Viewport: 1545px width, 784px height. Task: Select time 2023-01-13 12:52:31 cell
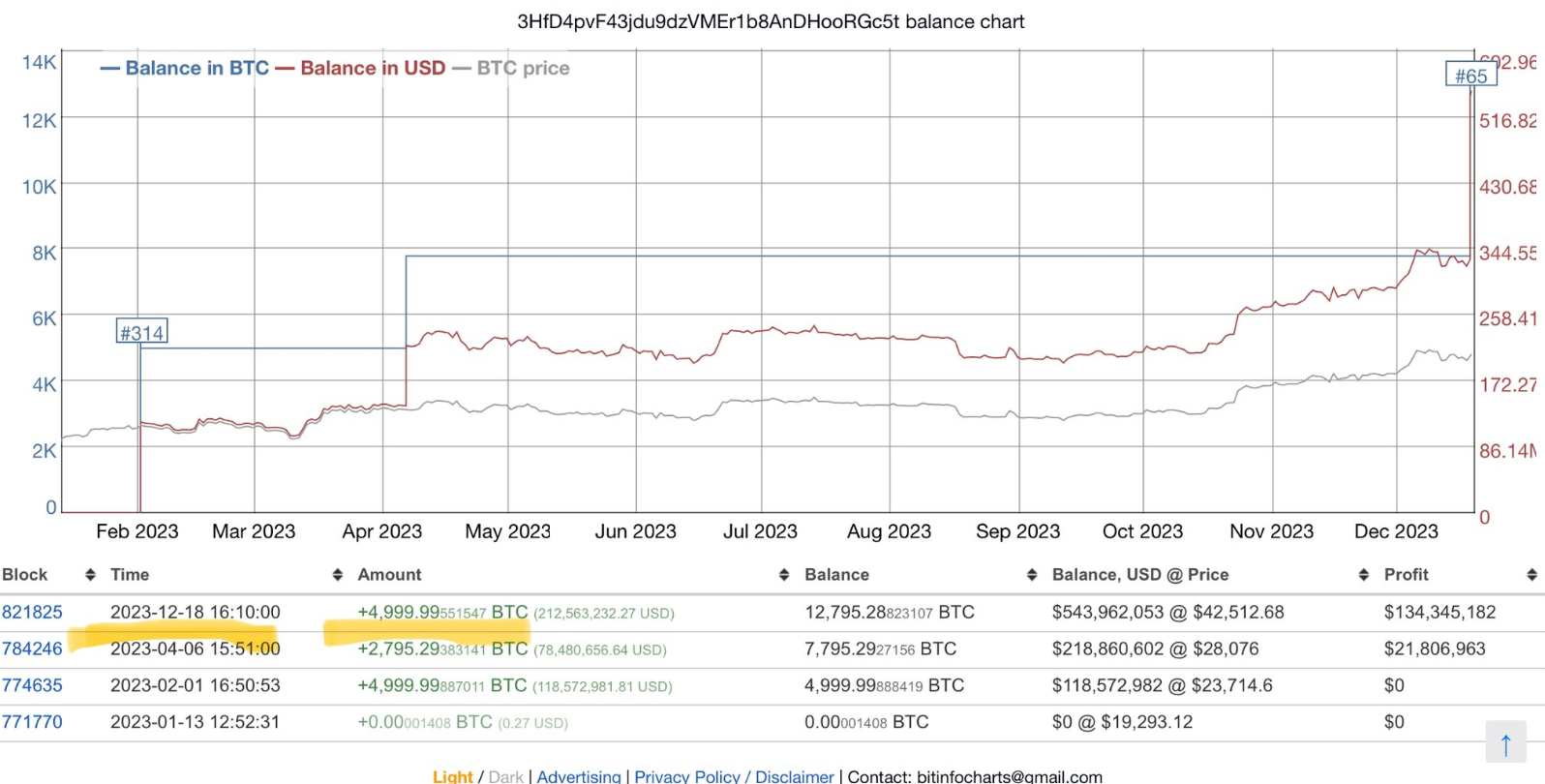tap(196, 723)
